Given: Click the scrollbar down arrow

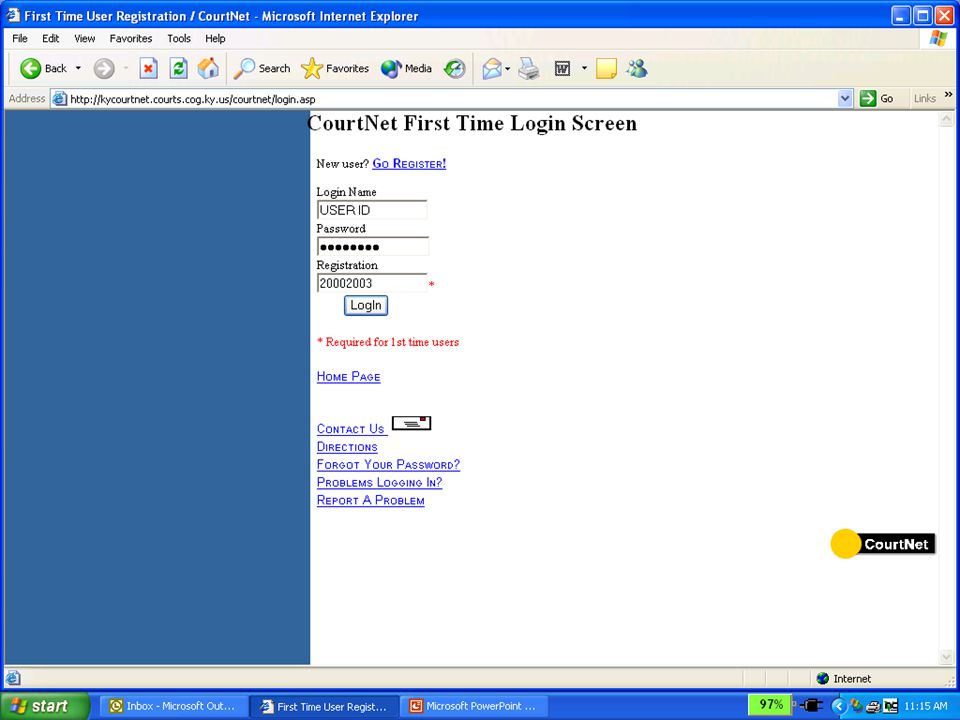Looking at the screenshot, I should pos(946,657).
